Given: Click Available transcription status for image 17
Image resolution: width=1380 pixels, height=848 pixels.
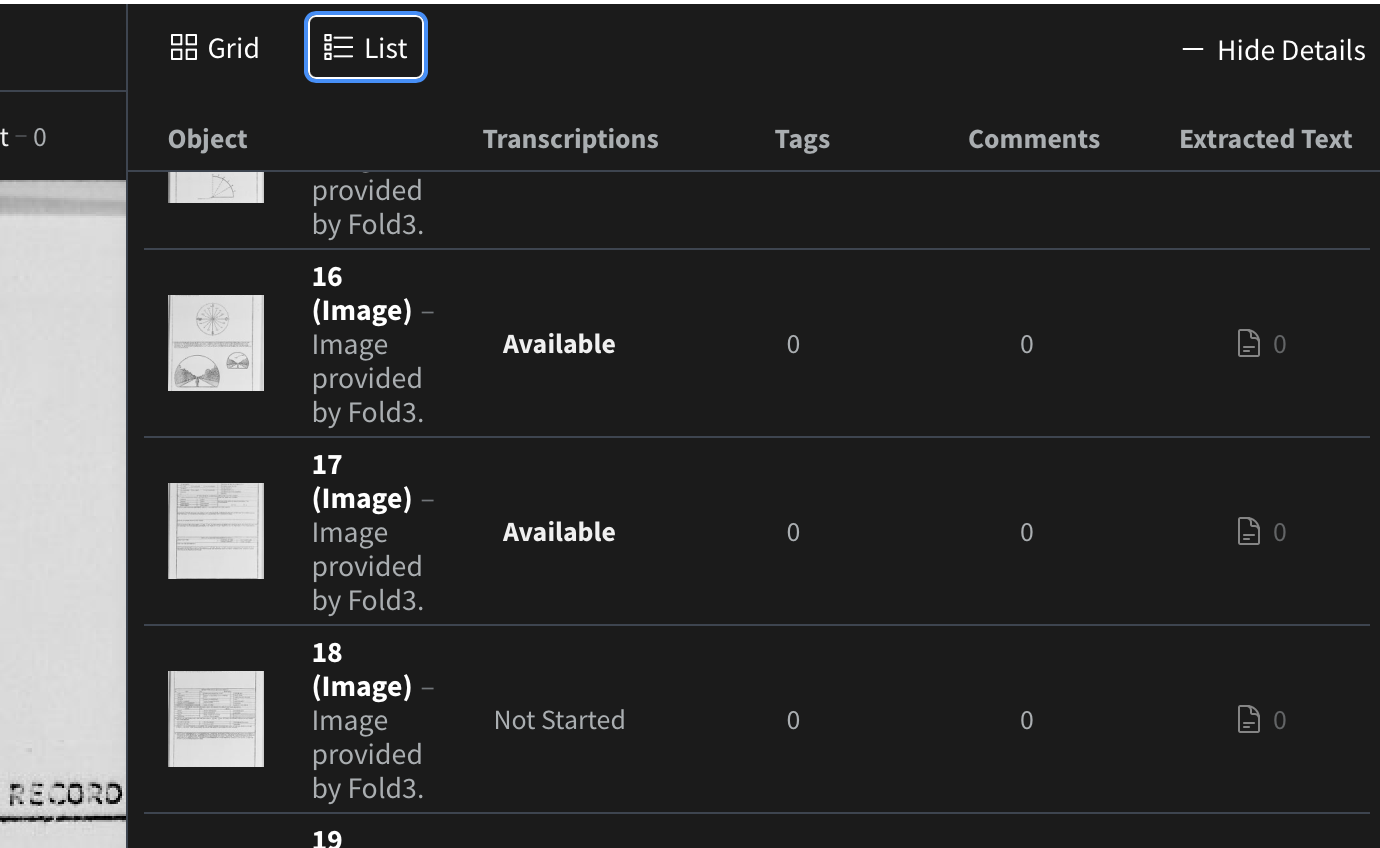Looking at the screenshot, I should (559, 532).
